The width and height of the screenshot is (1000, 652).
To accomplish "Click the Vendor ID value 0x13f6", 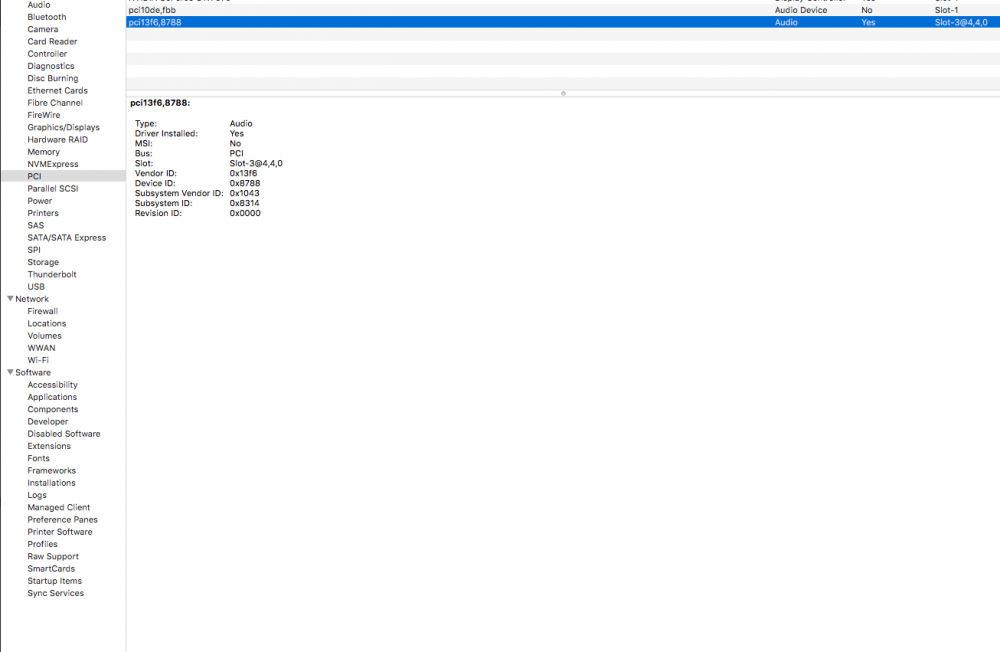I will pyautogui.click(x=244, y=174).
